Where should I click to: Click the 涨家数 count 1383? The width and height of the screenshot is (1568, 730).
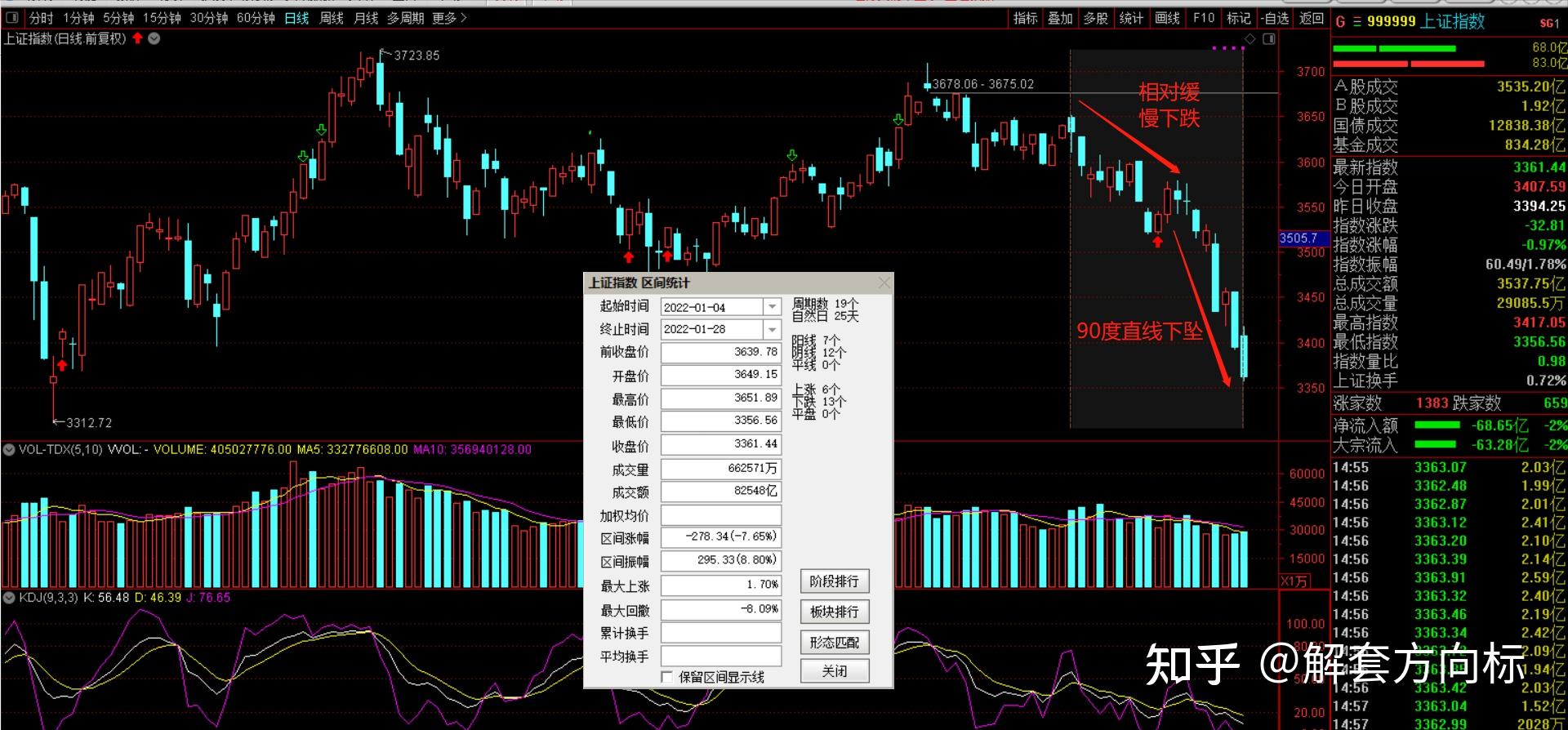[1432, 403]
